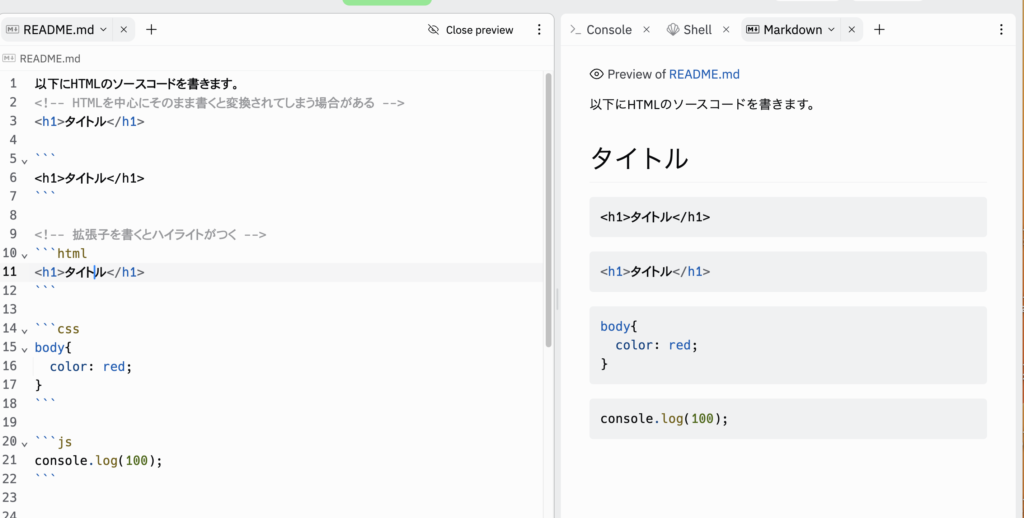1024x518 pixels.
Task: Click the Markdown tab file icon
Action: coord(753,29)
